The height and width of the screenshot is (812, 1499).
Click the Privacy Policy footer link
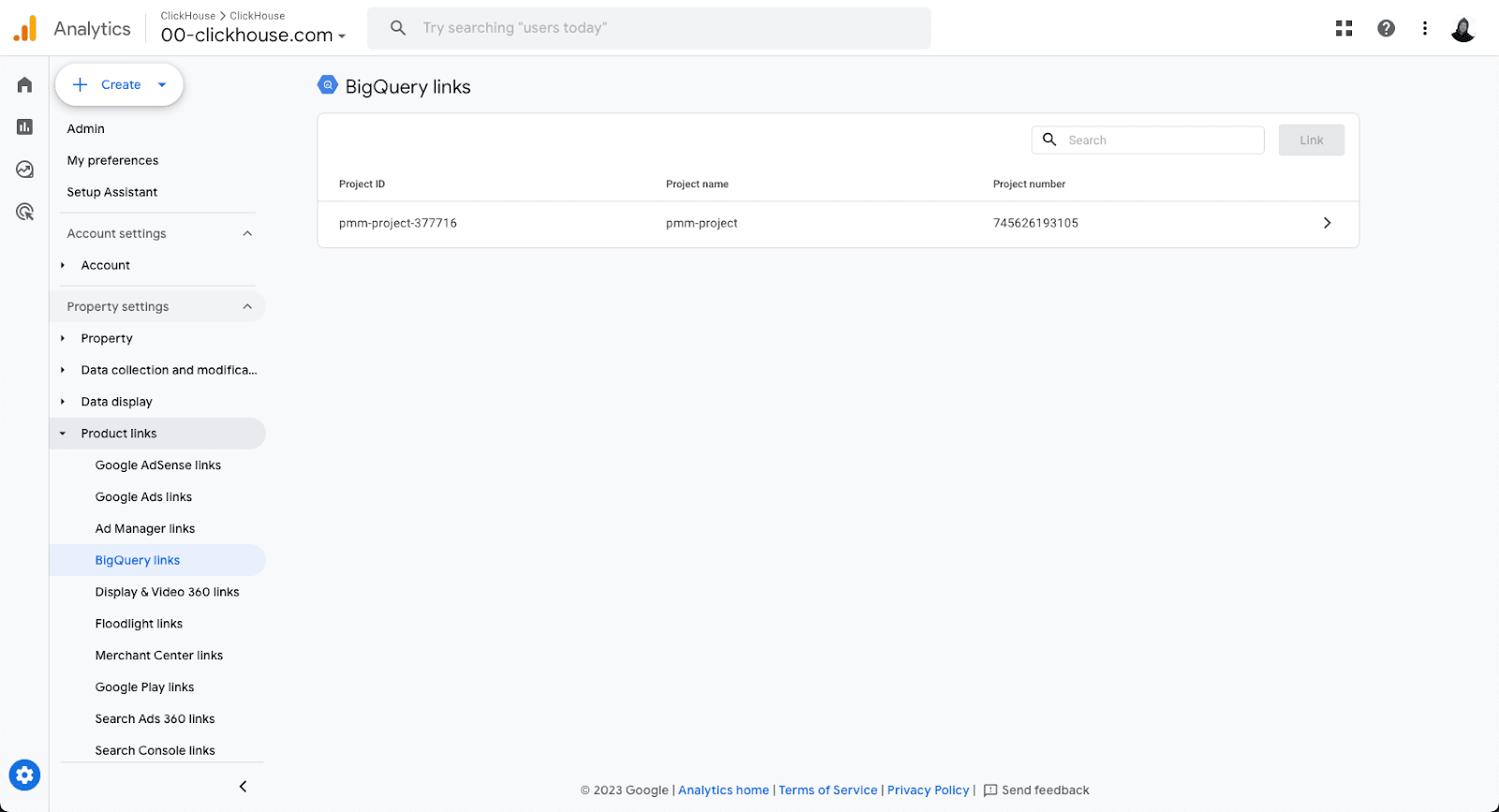tap(928, 790)
